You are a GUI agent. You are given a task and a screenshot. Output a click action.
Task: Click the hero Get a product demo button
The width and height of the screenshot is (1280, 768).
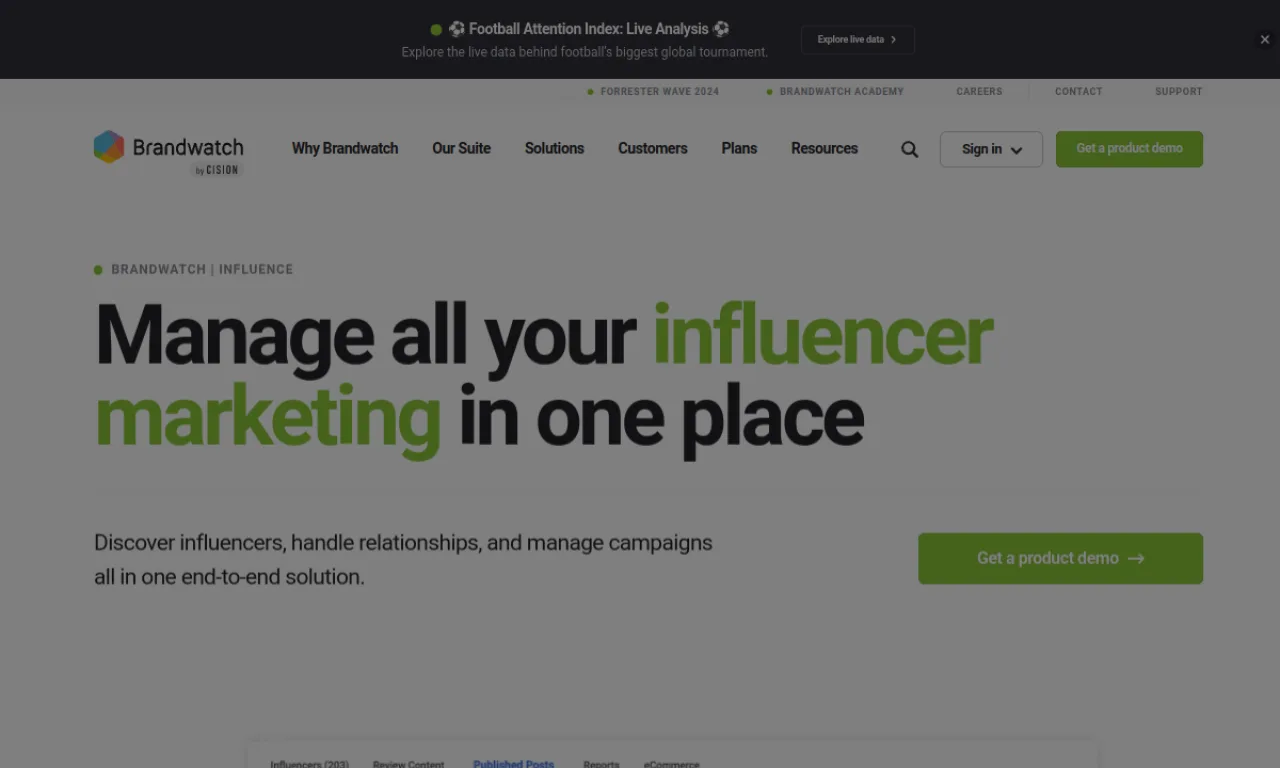pos(1060,558)
